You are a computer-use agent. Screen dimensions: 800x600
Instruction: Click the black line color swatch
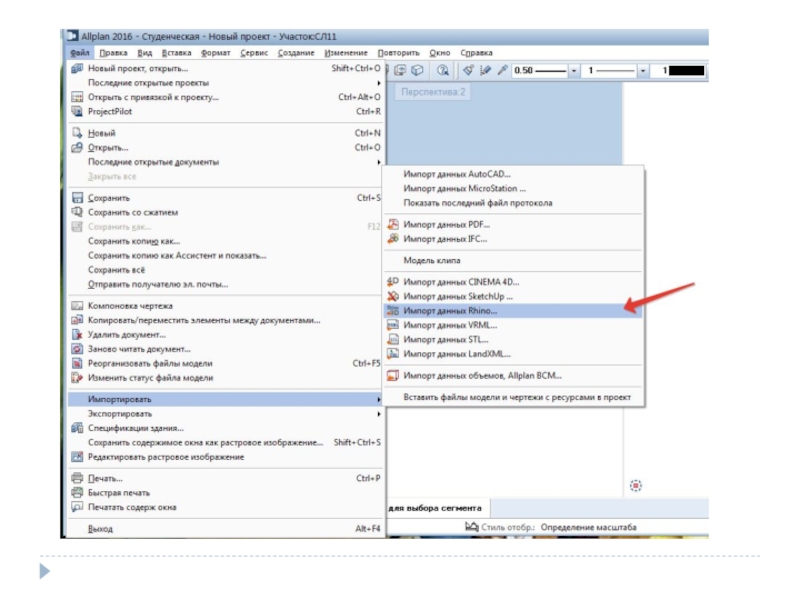pos(683,72)
